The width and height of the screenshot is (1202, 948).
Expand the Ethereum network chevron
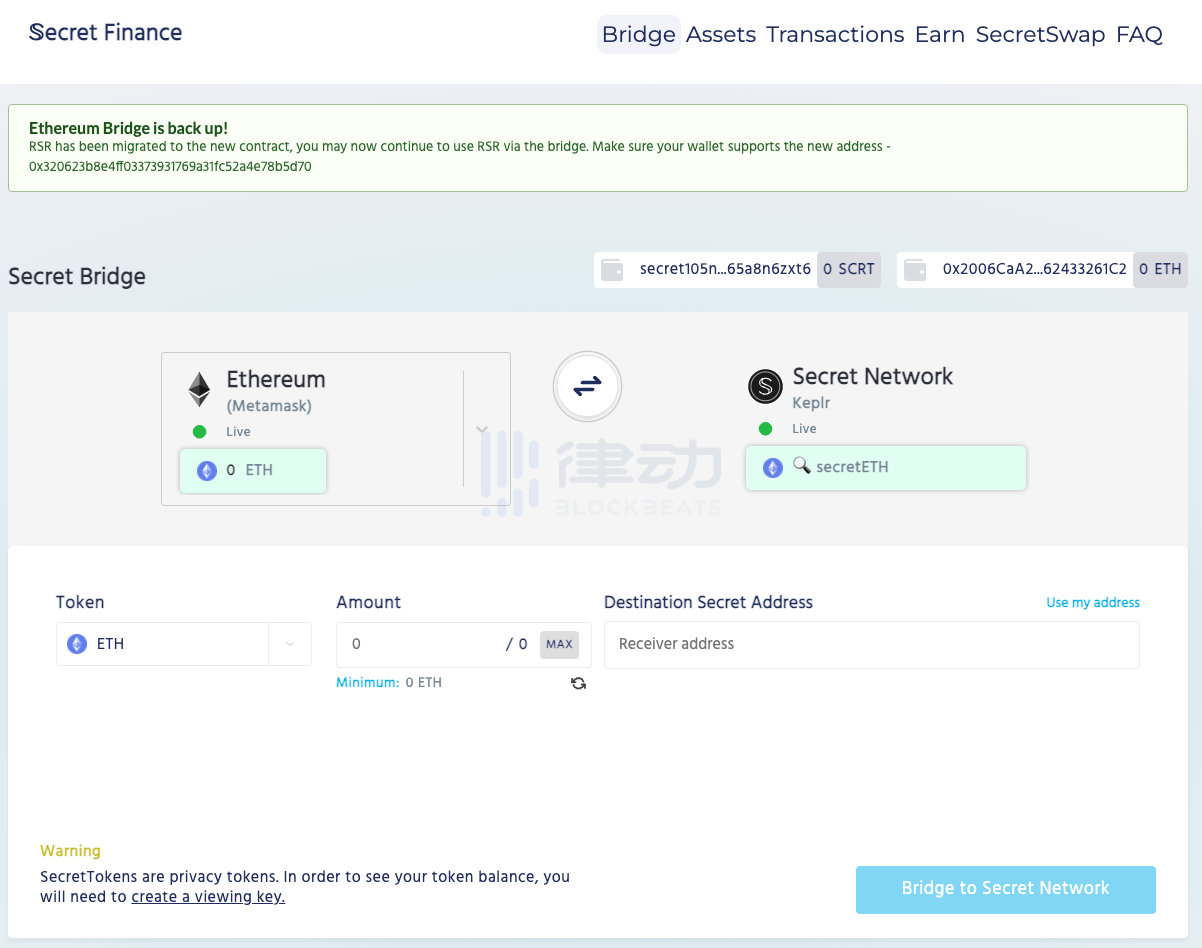pos(482,430)
